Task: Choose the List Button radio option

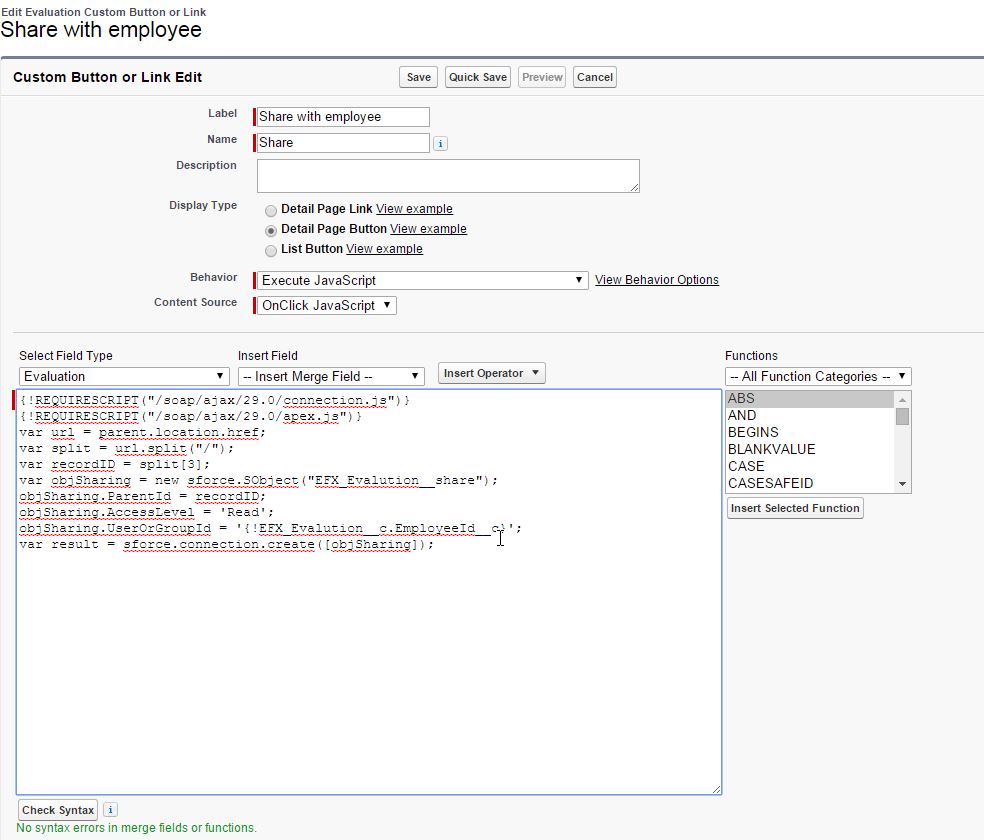Action: (x=271, y=250)
